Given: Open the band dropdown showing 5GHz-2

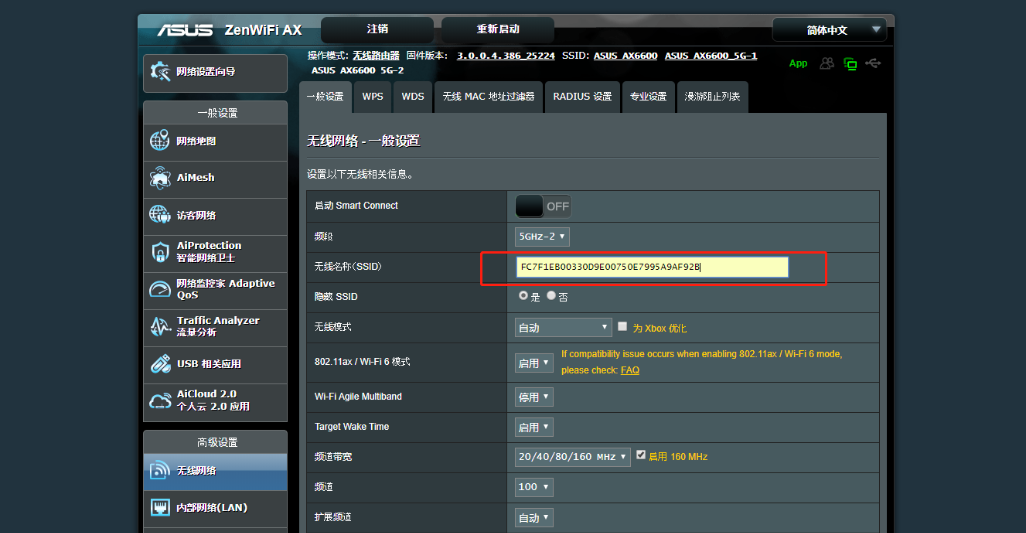Looking at the screenshot, I should (x=542, y=236).
